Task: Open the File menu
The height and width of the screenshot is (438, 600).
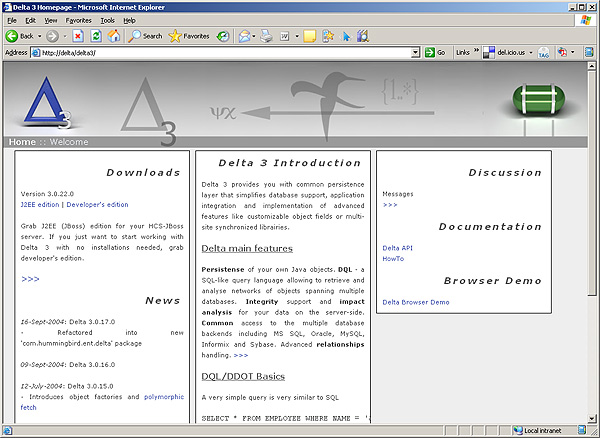Action: [12, 21]
